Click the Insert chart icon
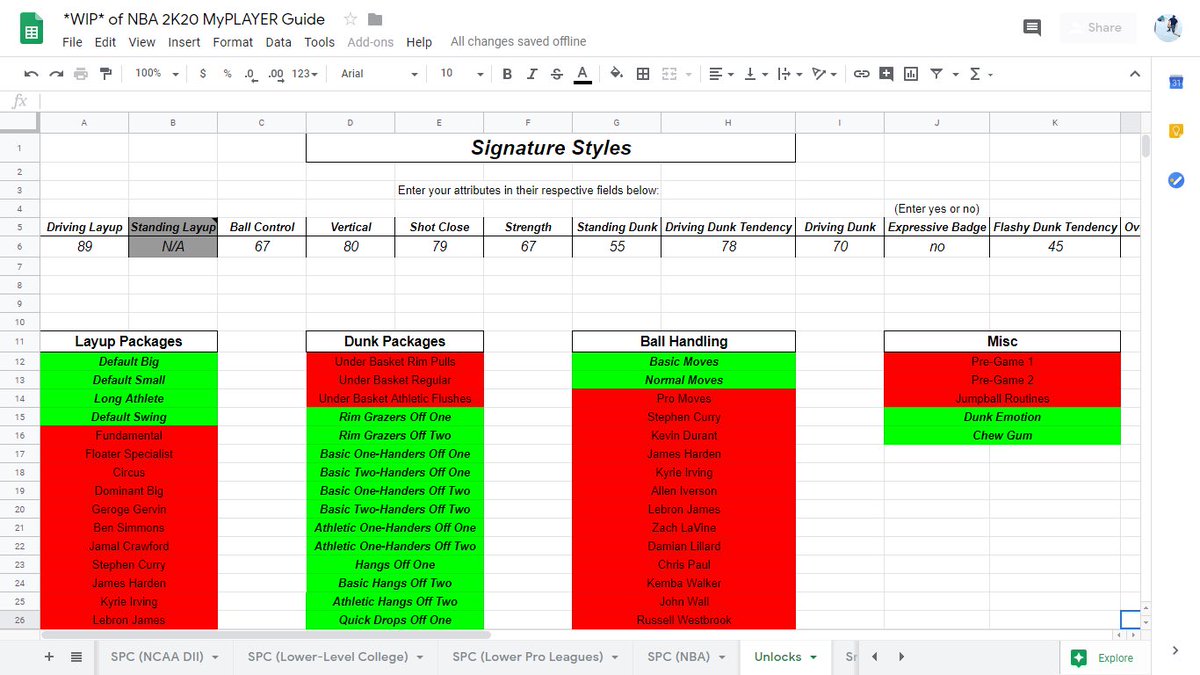 [911, 74]
